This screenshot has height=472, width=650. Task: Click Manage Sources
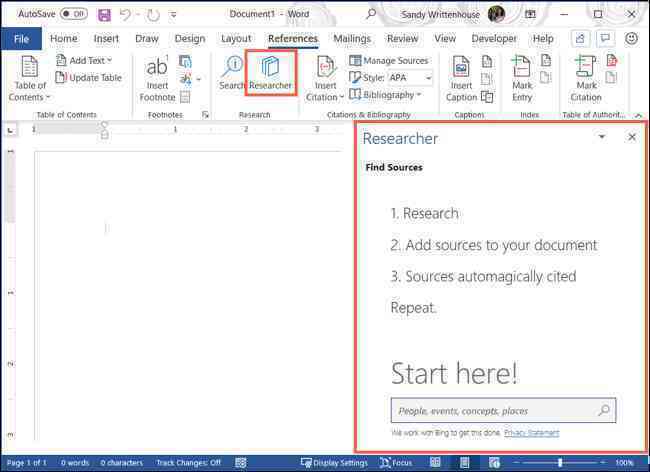(x=389, y=61)
